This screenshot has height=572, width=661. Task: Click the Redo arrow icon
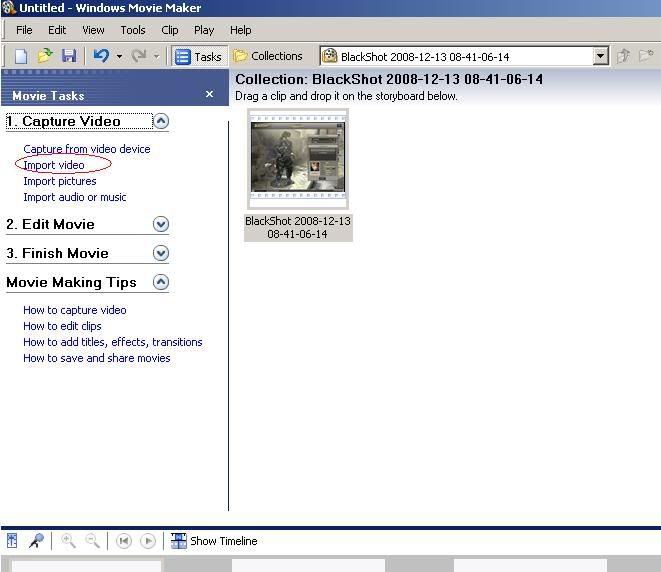coord(138,56)
